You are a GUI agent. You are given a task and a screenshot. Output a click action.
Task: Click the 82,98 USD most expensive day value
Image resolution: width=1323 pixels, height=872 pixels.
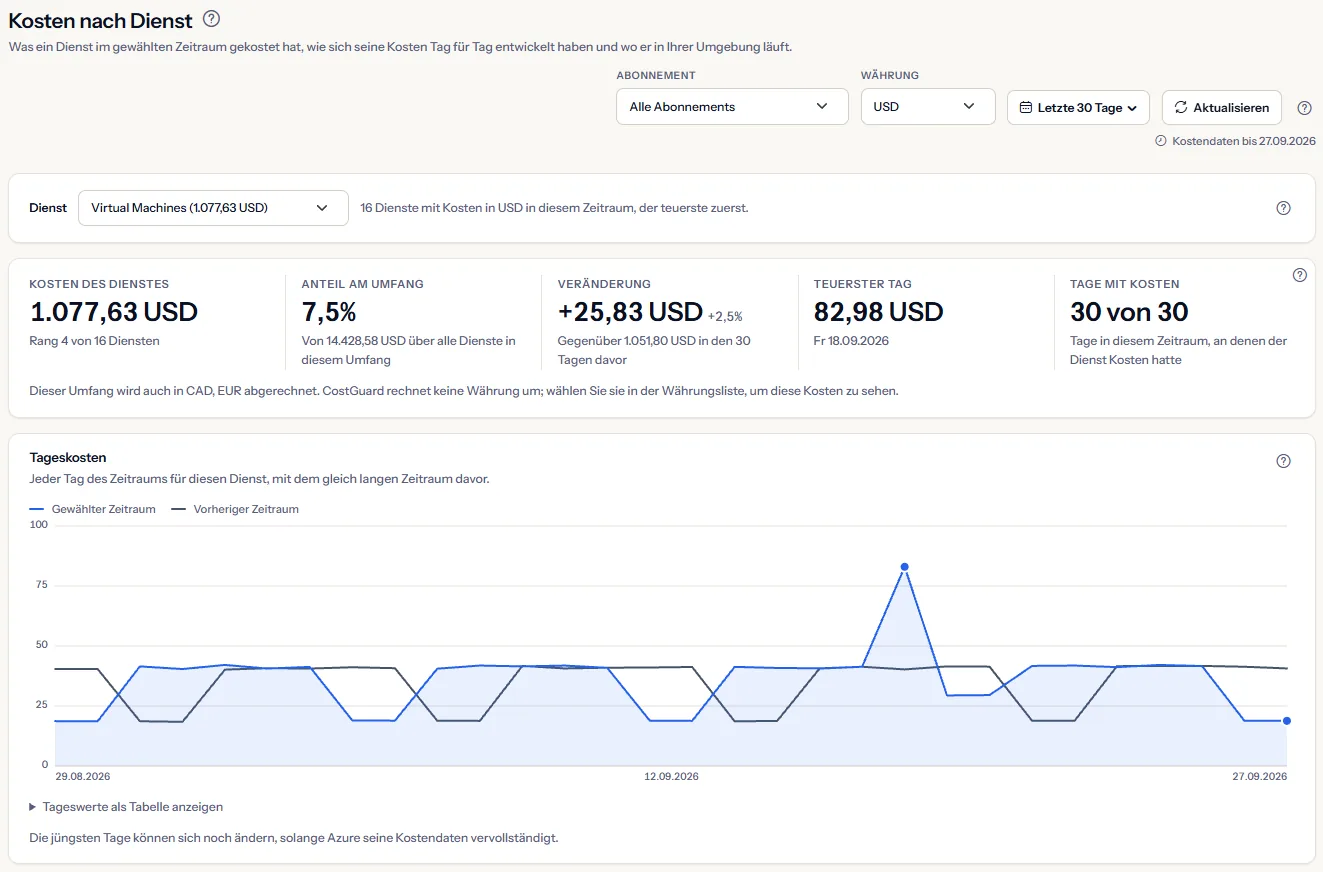[879, 312]
